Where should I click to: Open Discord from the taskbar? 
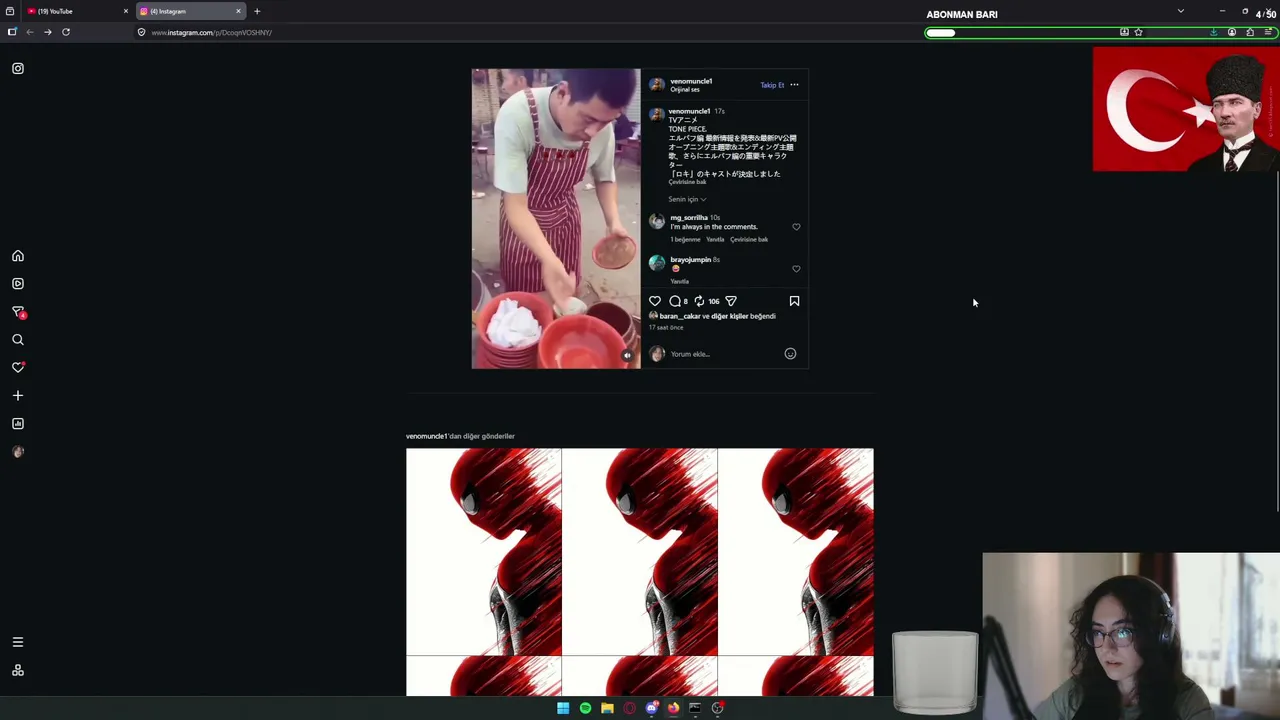[x=651, y=708]
